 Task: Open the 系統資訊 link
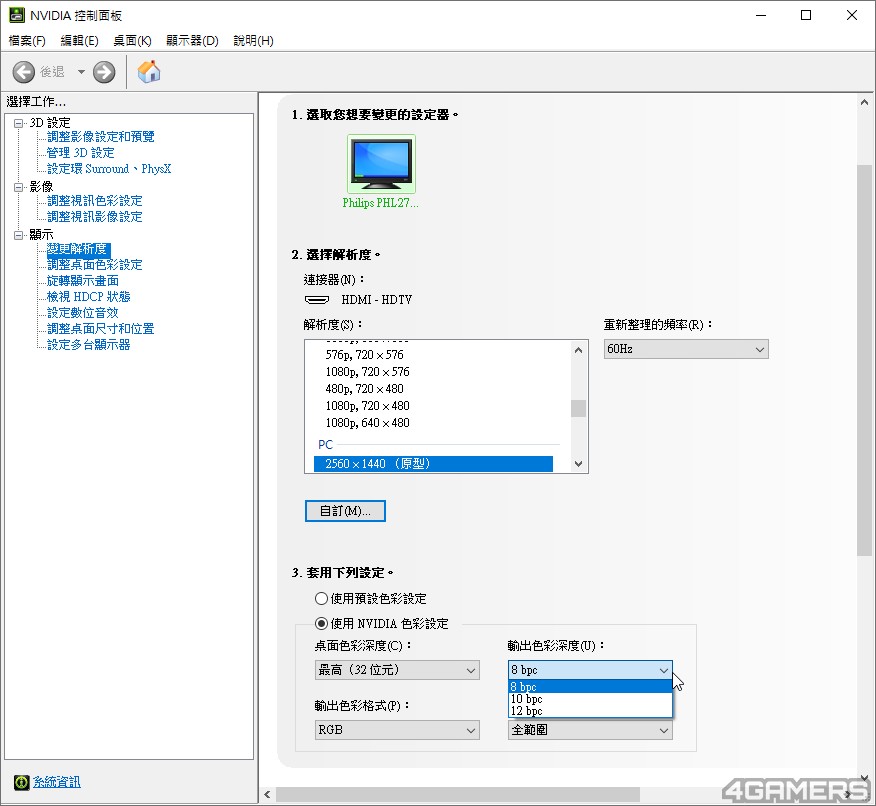(56, 782)
